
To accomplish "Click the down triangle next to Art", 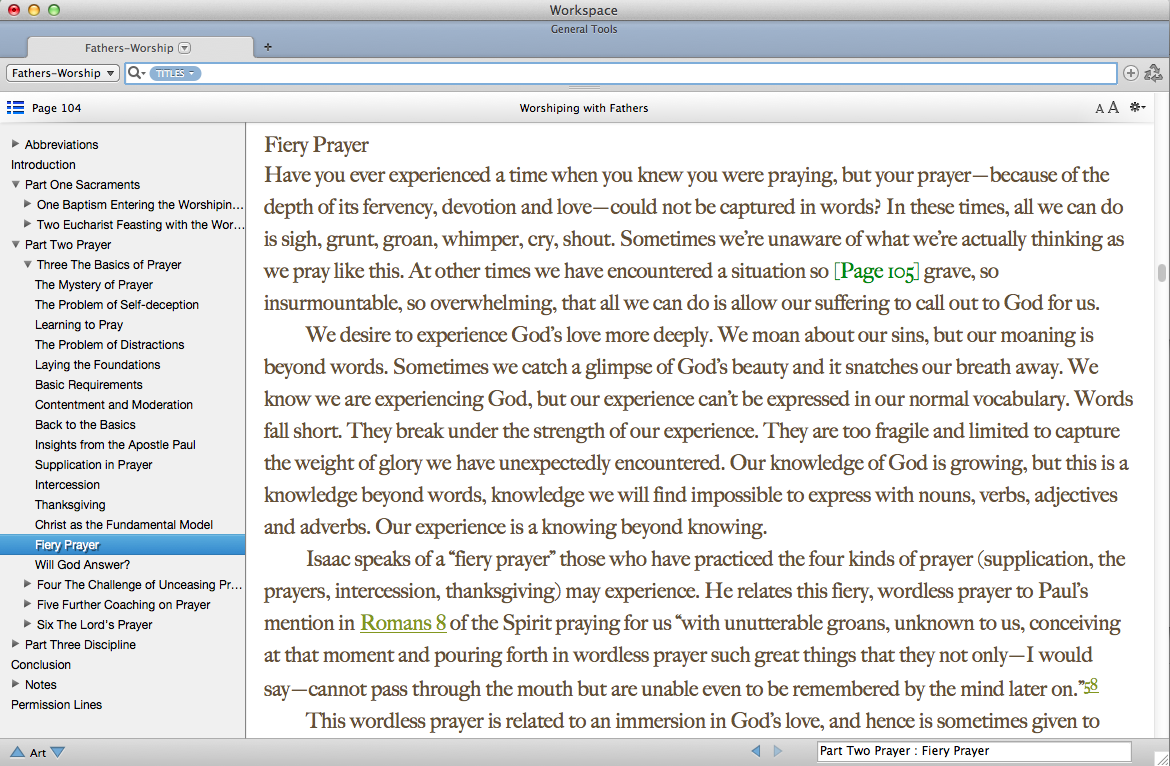I will coord(57,752).
